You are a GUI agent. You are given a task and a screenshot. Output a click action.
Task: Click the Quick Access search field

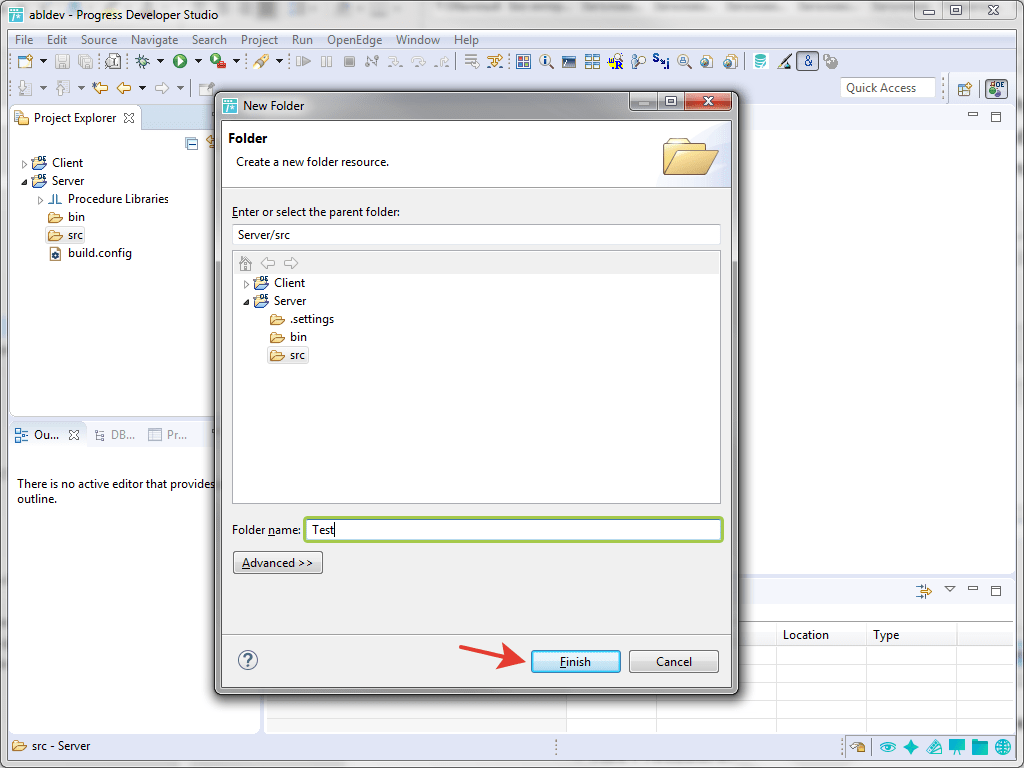(x=888, y=88)
